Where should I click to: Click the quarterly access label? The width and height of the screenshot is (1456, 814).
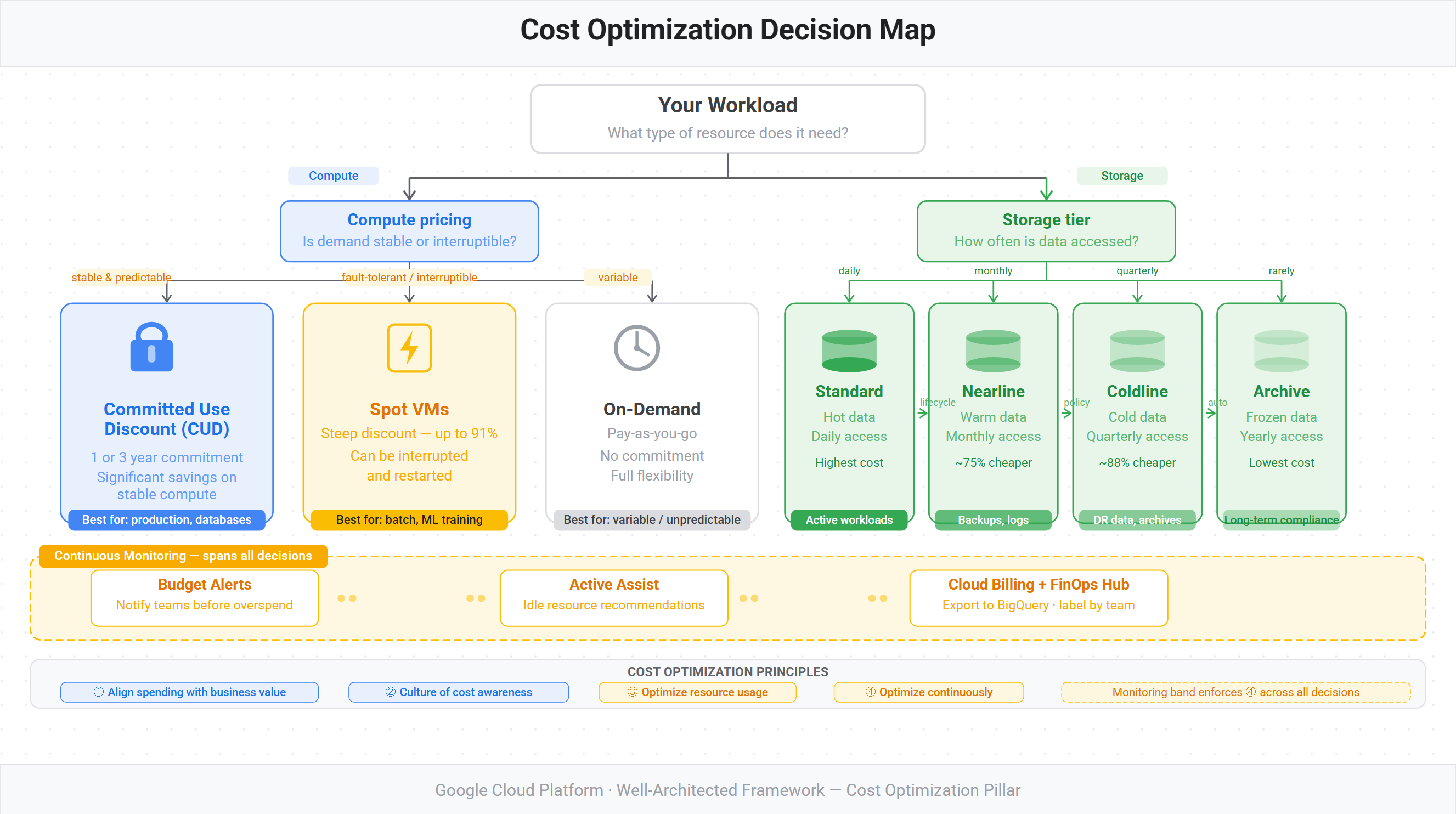tap(1137, 271)
